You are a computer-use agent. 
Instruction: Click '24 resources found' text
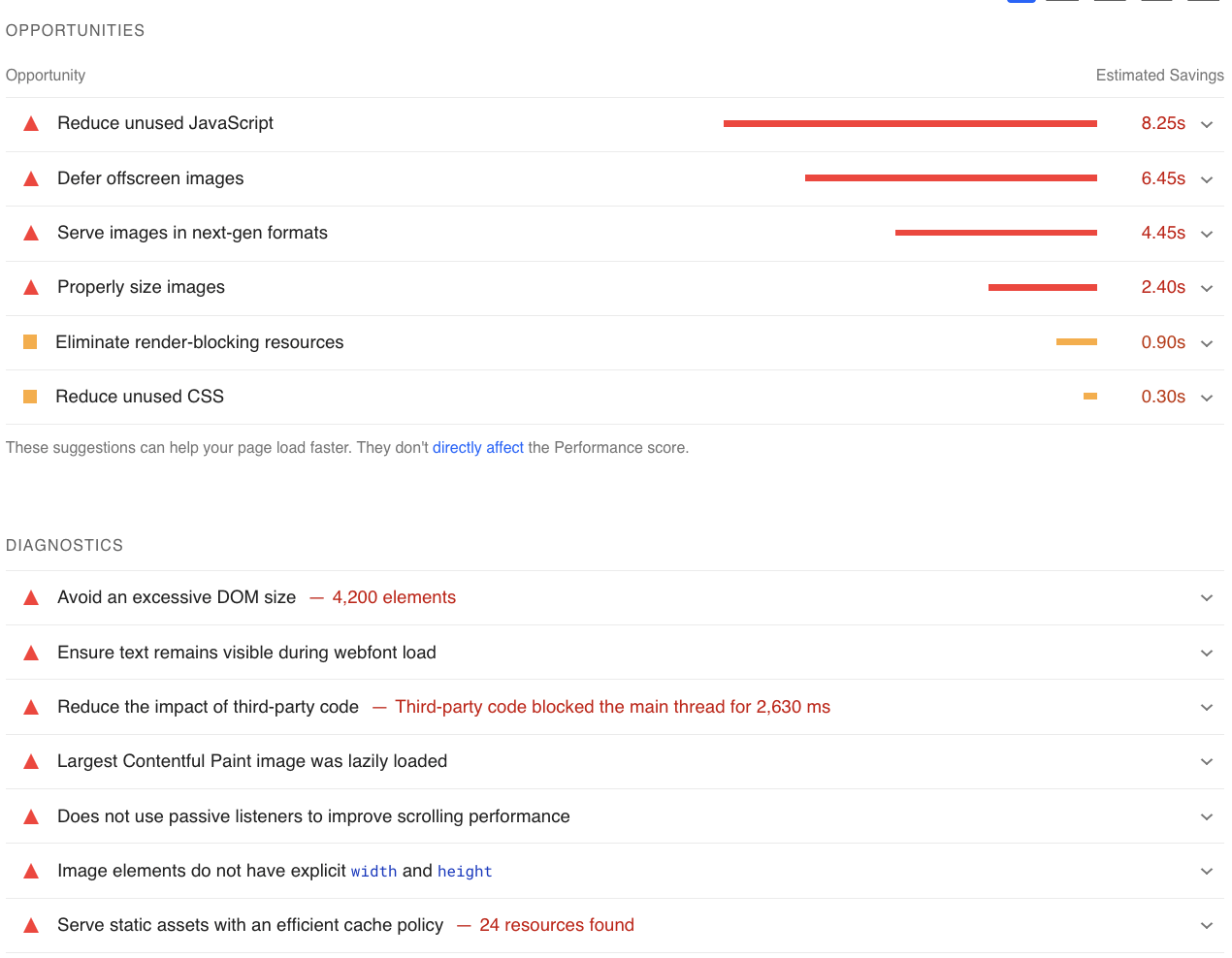coord(556,925)
